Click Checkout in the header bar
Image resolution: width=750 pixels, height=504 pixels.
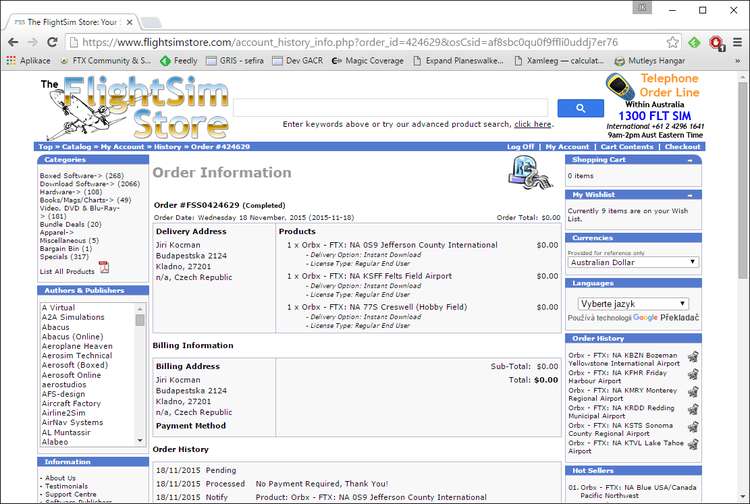(683, 147)
